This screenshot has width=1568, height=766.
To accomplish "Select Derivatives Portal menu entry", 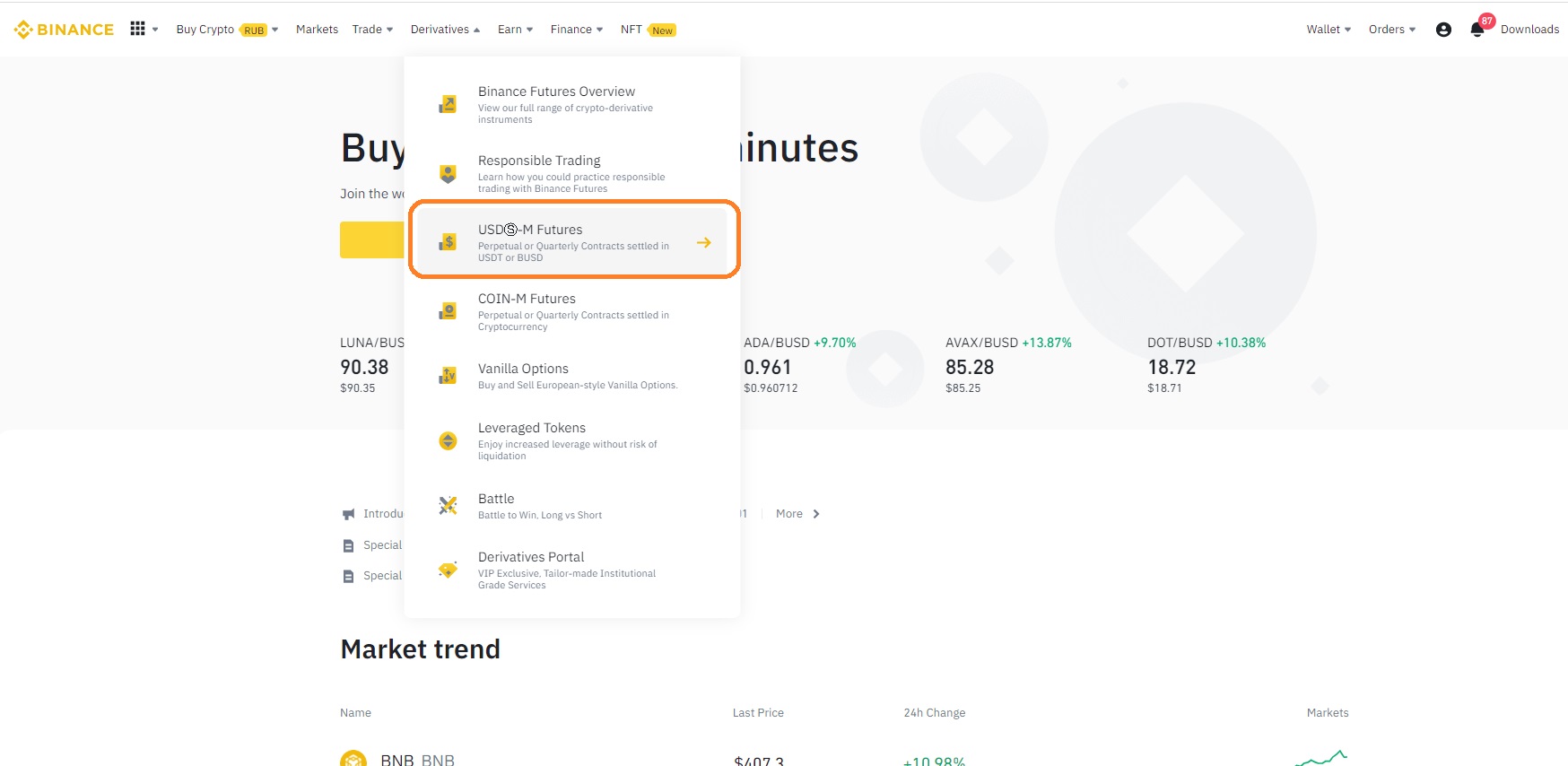I will (x=572, y=570).
